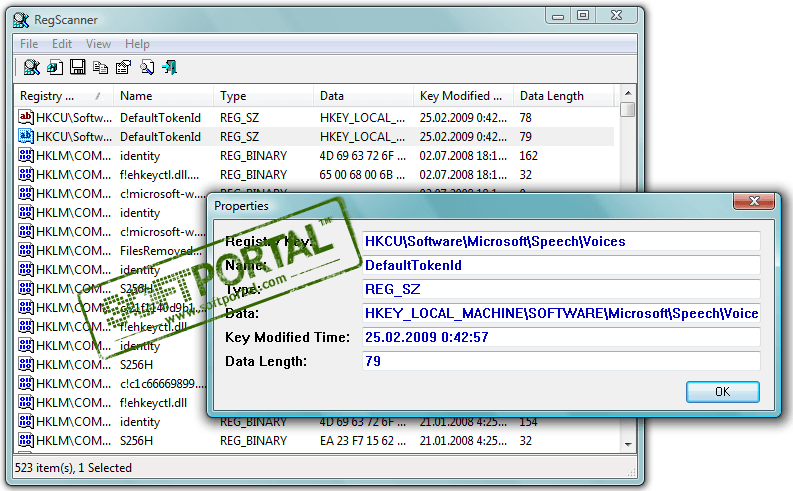The image size is (793, 491).
Task: Click the Data Length field showing 79
Action: 561,361
